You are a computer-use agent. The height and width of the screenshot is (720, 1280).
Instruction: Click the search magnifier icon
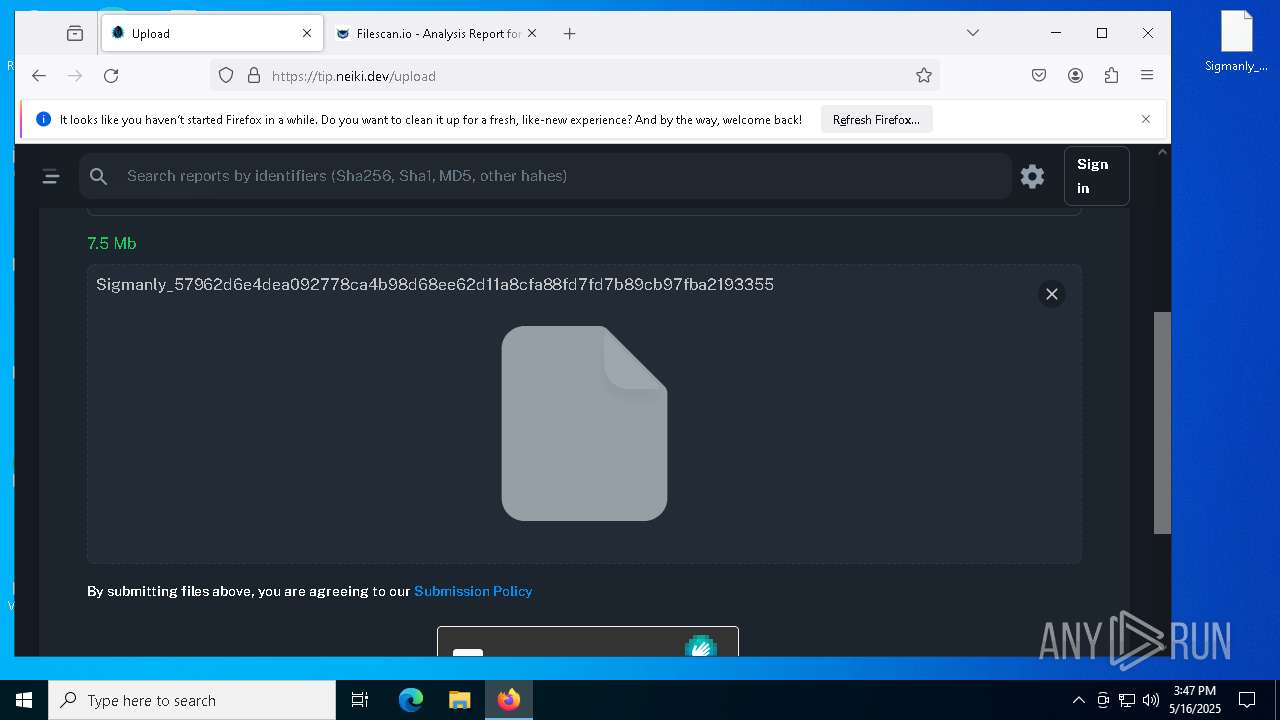point(98,176)
